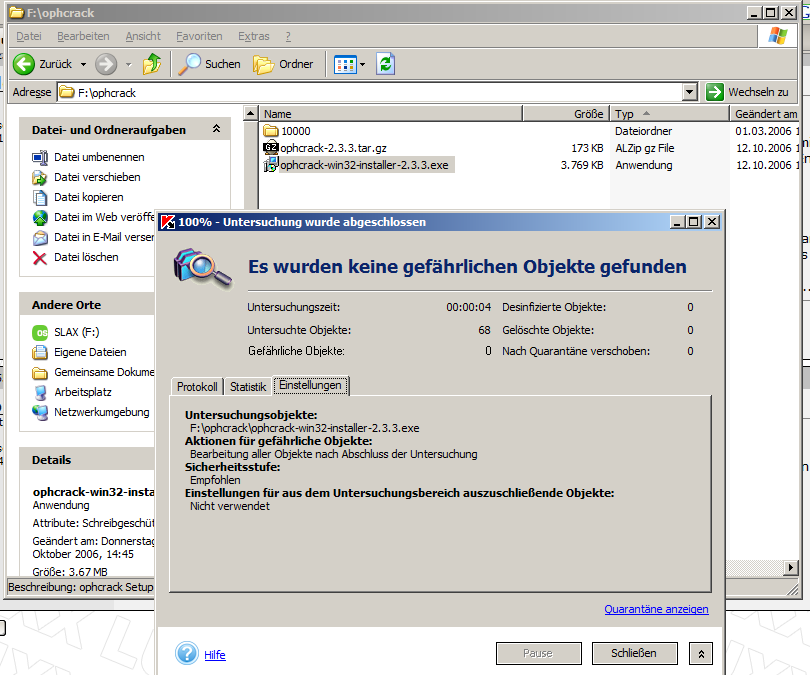Open Netzwerkumgebung network icon

40,412
